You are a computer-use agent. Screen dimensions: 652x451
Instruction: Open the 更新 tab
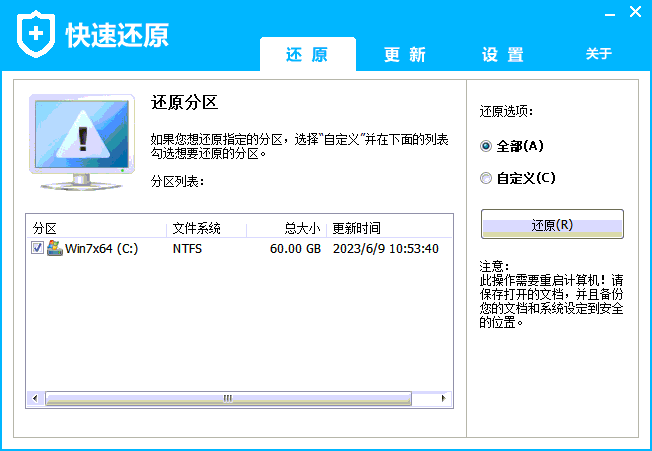tap(405, 54)
